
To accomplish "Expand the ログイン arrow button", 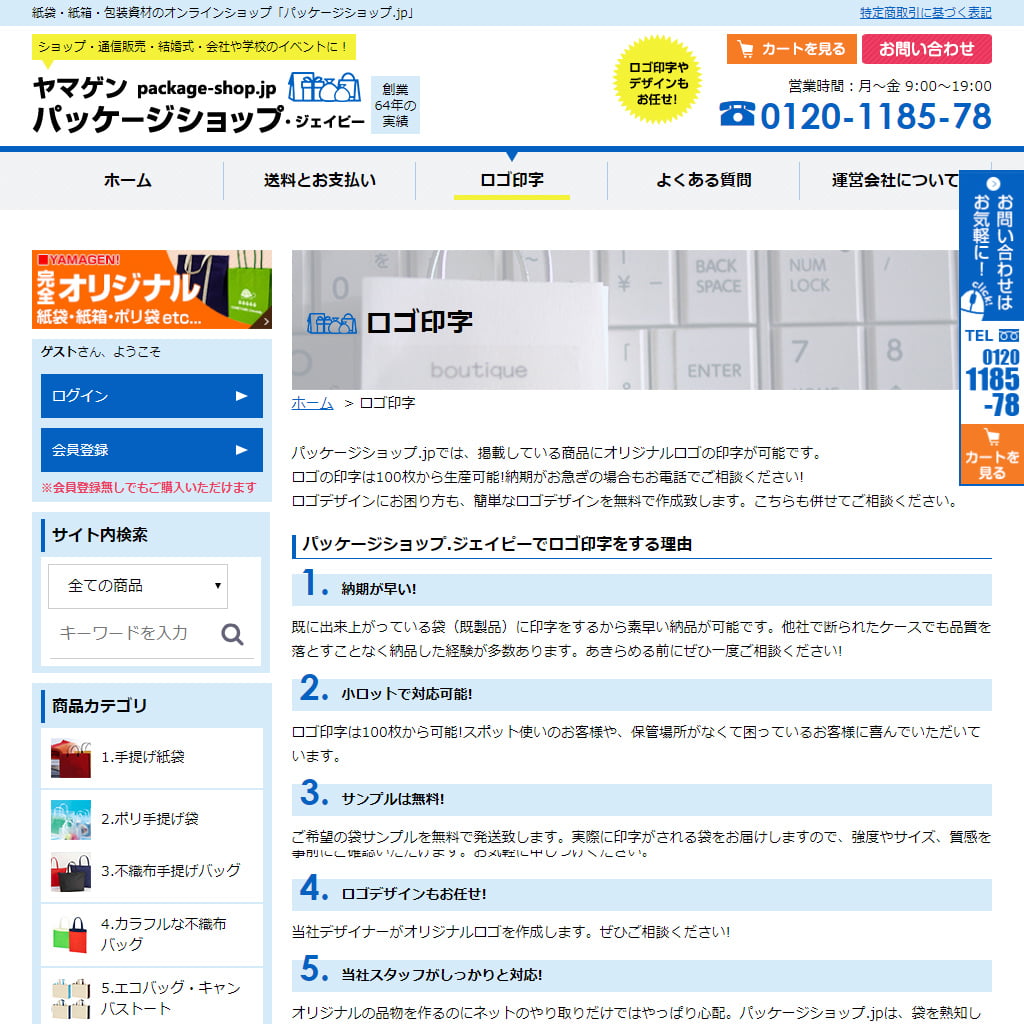I will [x=241, y=396].
